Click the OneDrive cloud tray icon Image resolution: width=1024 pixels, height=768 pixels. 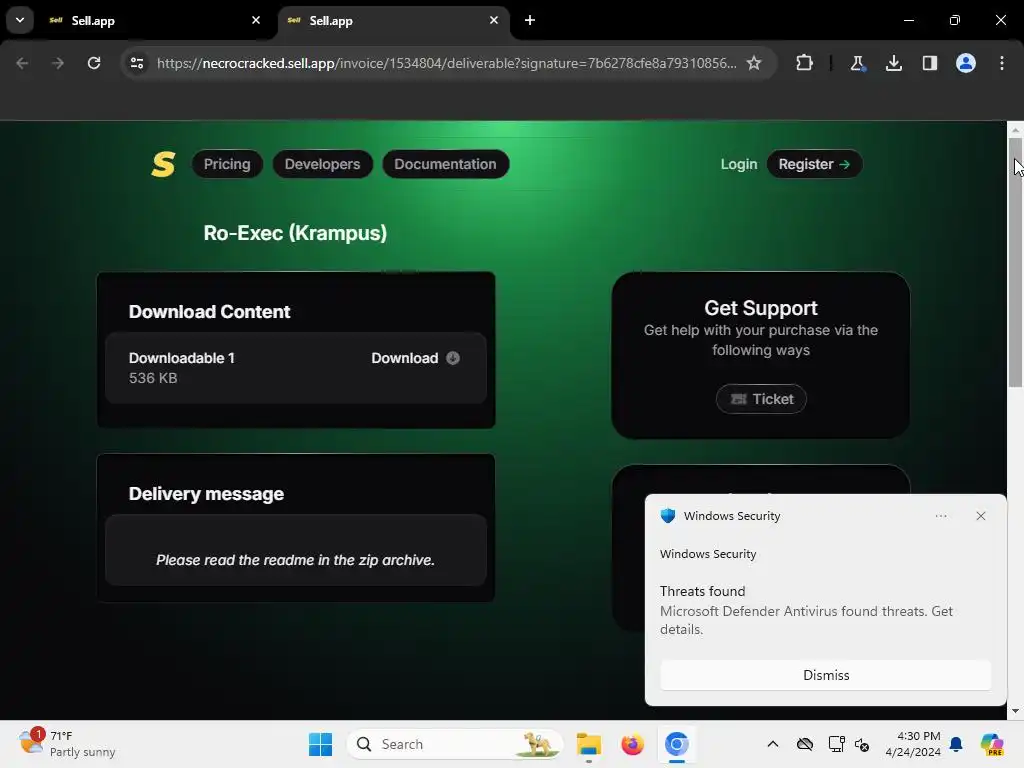(805, 744)
